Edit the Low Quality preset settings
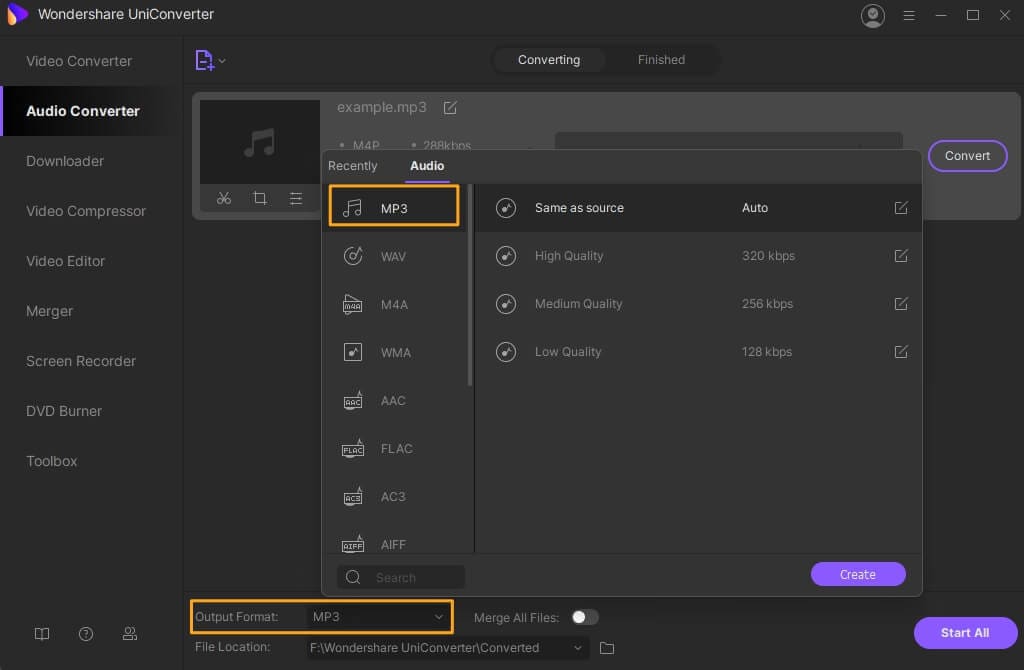 click(x=901, y=352)
